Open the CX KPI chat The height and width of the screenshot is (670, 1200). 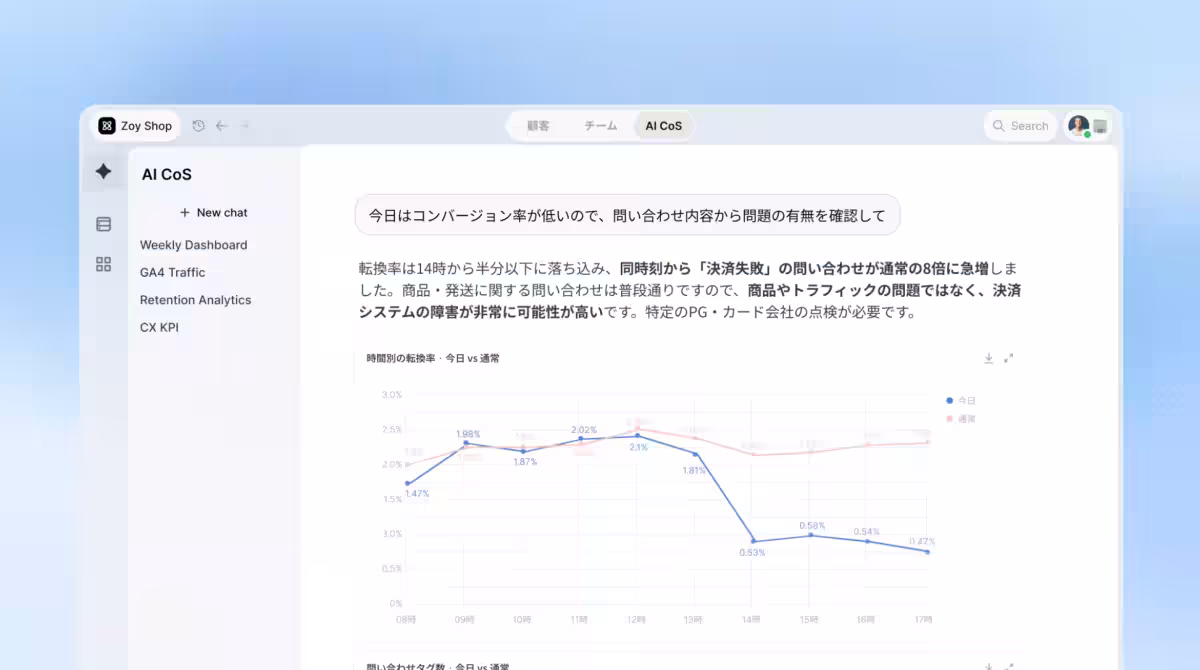click(x=159, y=327)
